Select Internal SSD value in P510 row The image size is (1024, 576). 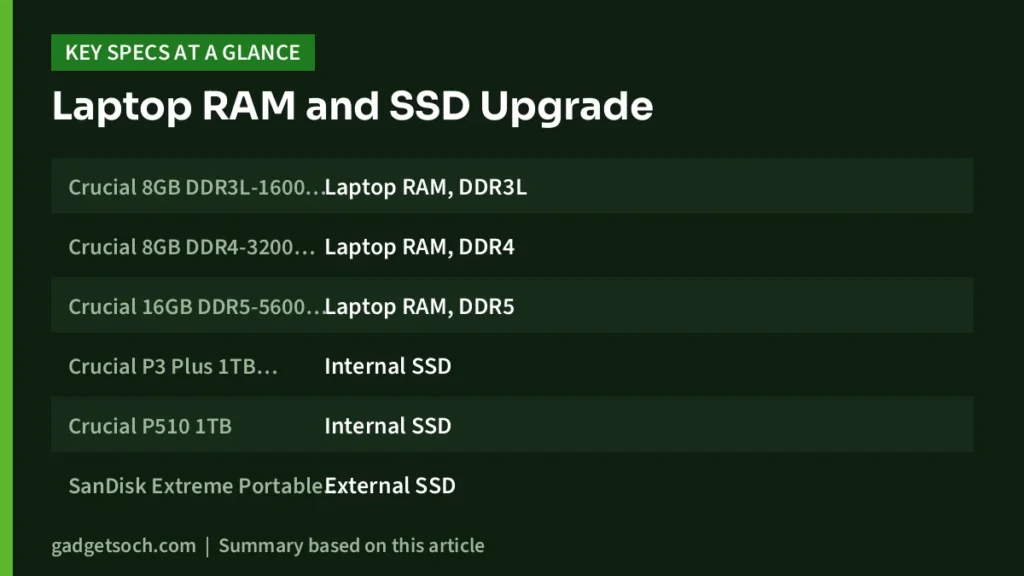point(388,426)
